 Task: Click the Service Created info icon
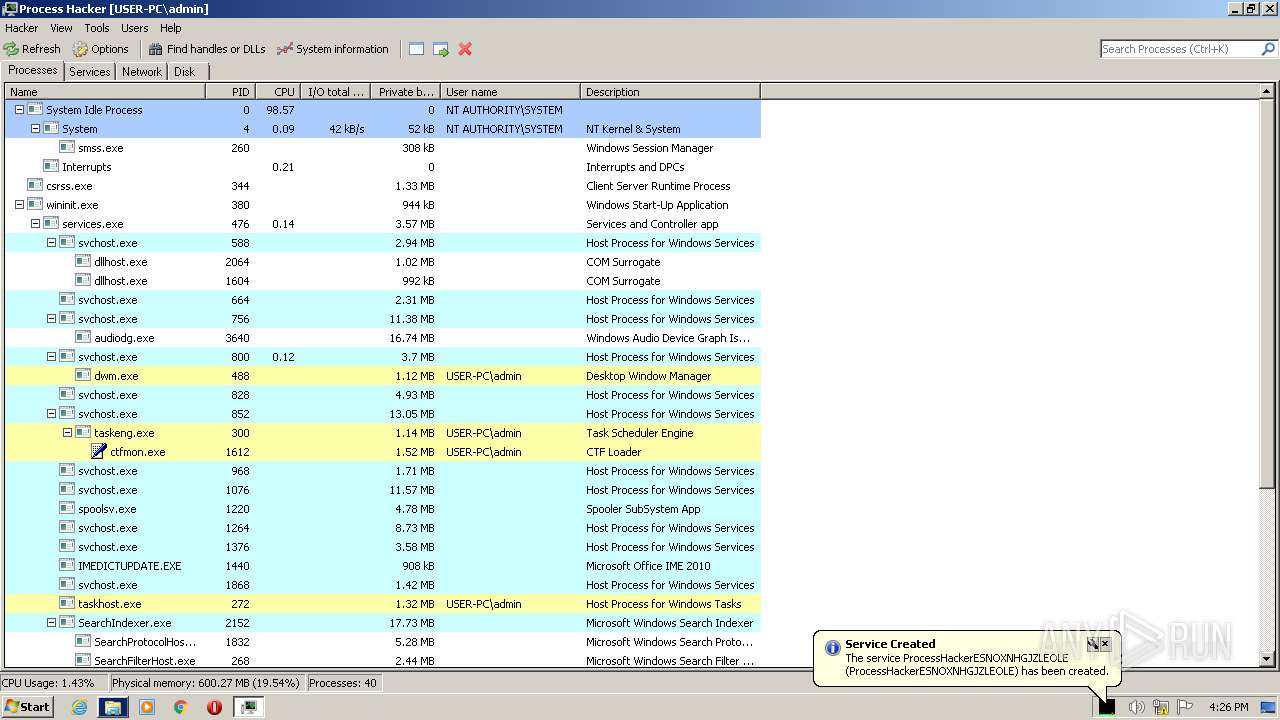coord(832,647)
